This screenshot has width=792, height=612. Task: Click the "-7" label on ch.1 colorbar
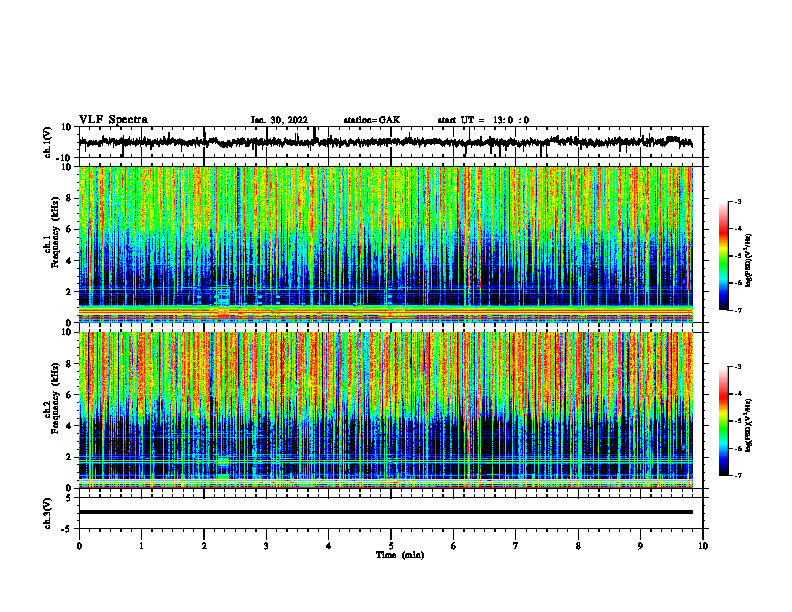click(x=737, y=310)
